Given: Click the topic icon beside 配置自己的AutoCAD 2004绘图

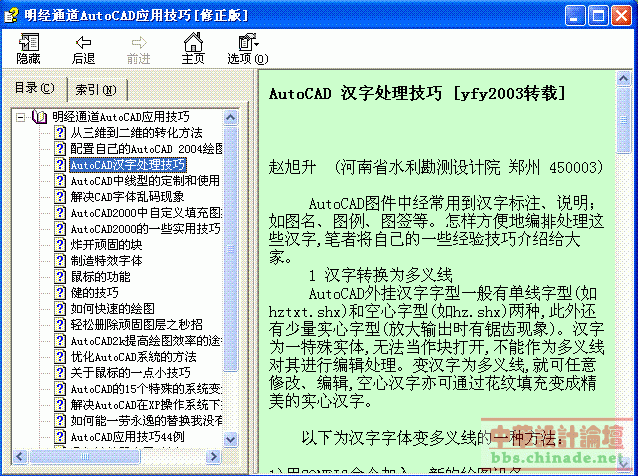Looking at the screenshot, I should click(60, 148).
